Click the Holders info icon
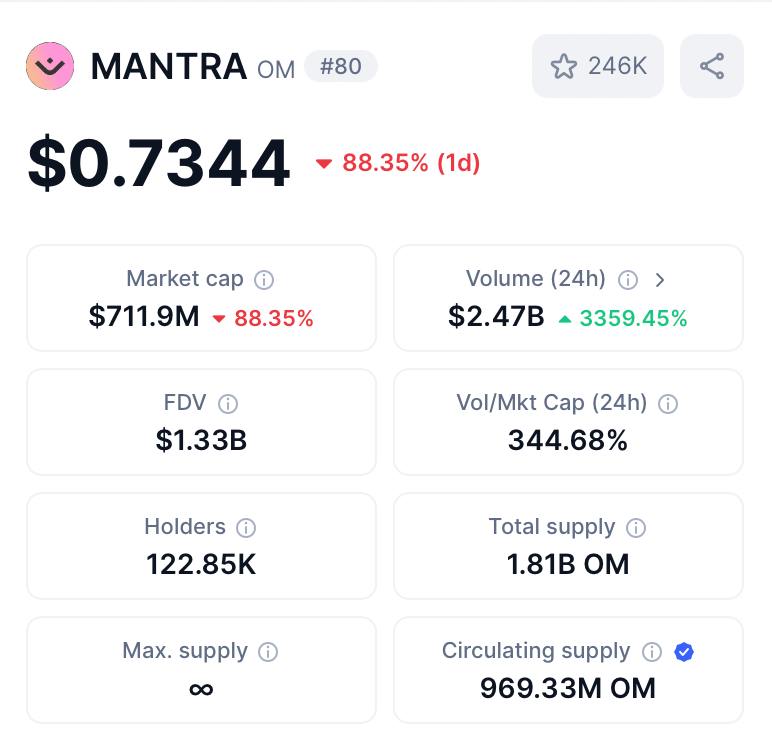772x738 pixels. (246, 528)
